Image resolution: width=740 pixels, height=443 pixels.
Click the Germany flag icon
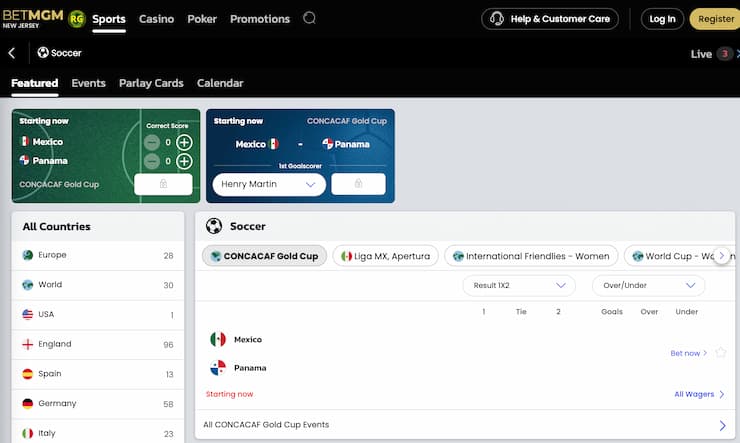27,404
